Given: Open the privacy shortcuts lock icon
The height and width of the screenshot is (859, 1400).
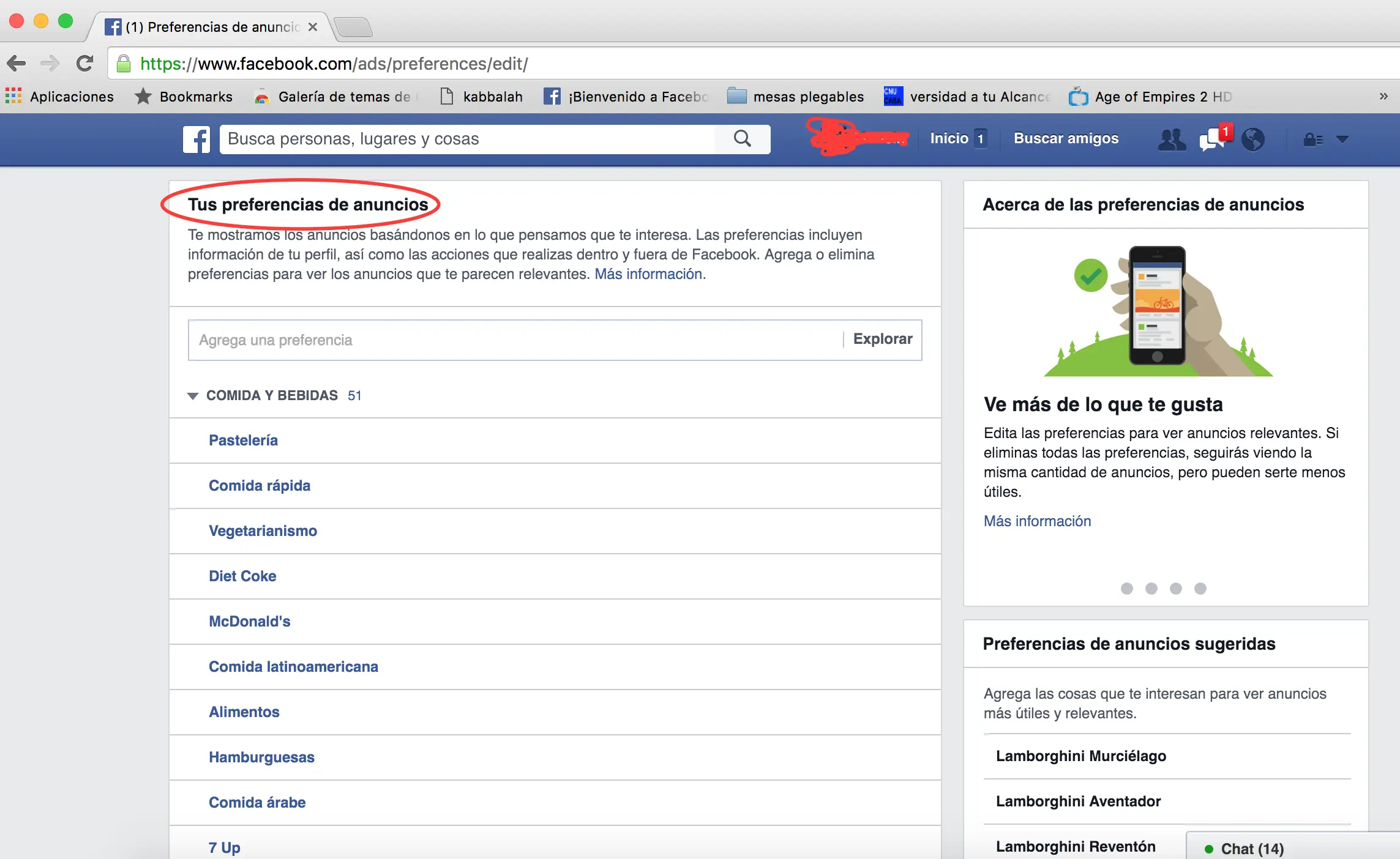Looking at the screenshot, I should [1312, 139].
